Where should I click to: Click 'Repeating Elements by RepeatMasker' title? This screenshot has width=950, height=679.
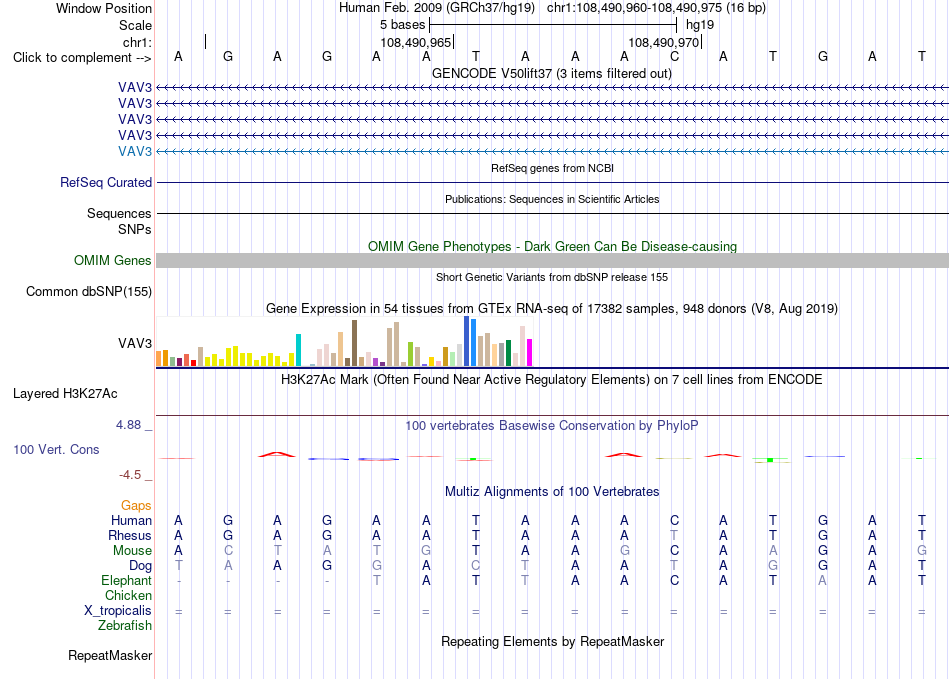[x=552, y=641]
